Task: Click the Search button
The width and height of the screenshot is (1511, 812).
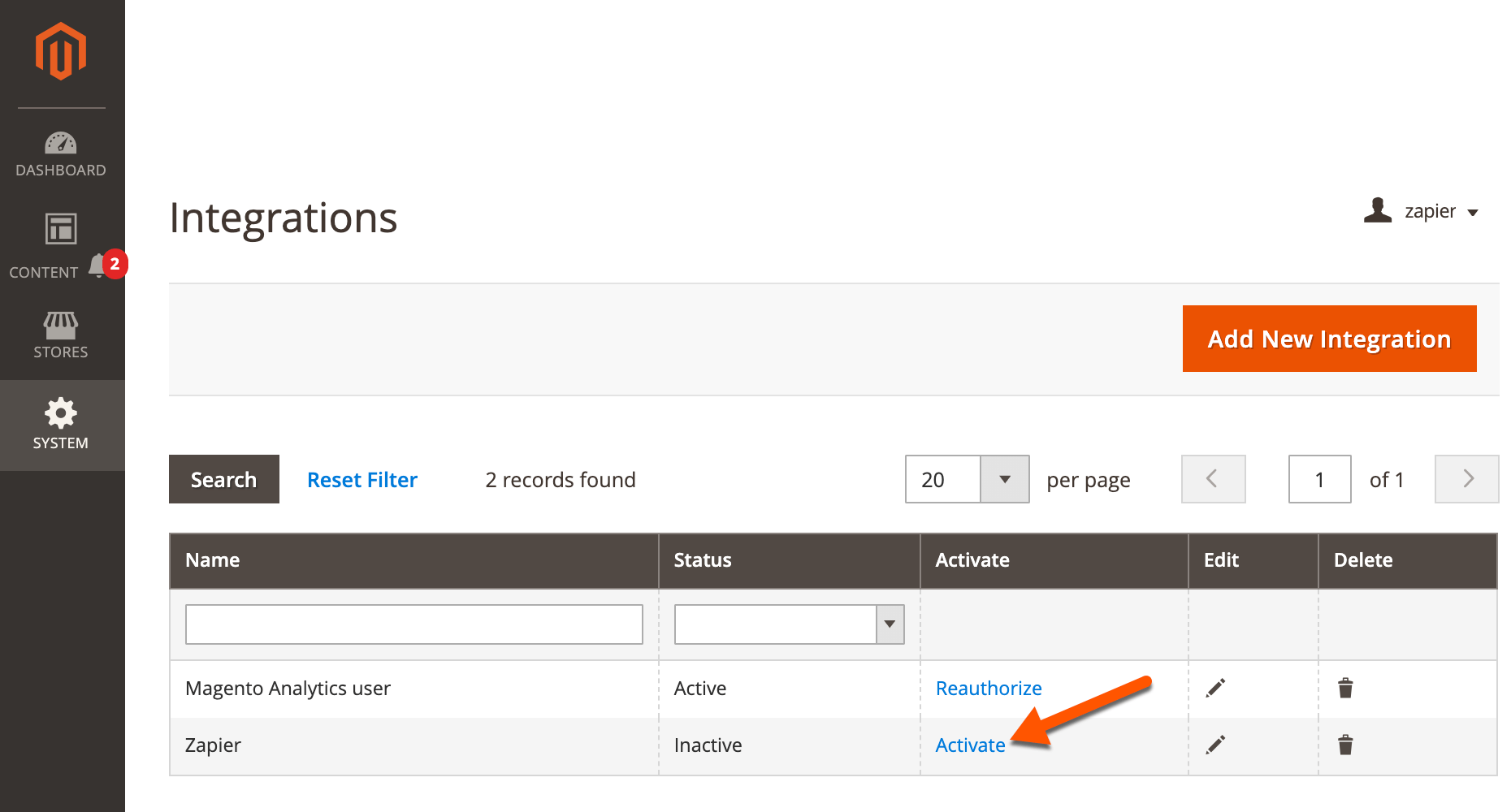Action: coord(223,479)
